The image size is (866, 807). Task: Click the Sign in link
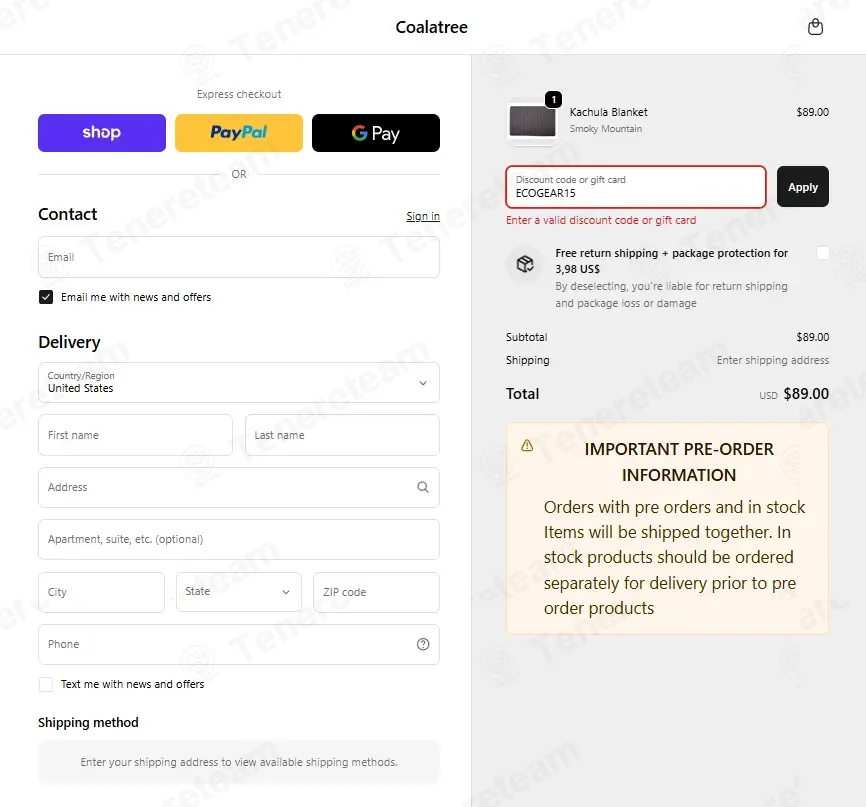click(423, 216)
